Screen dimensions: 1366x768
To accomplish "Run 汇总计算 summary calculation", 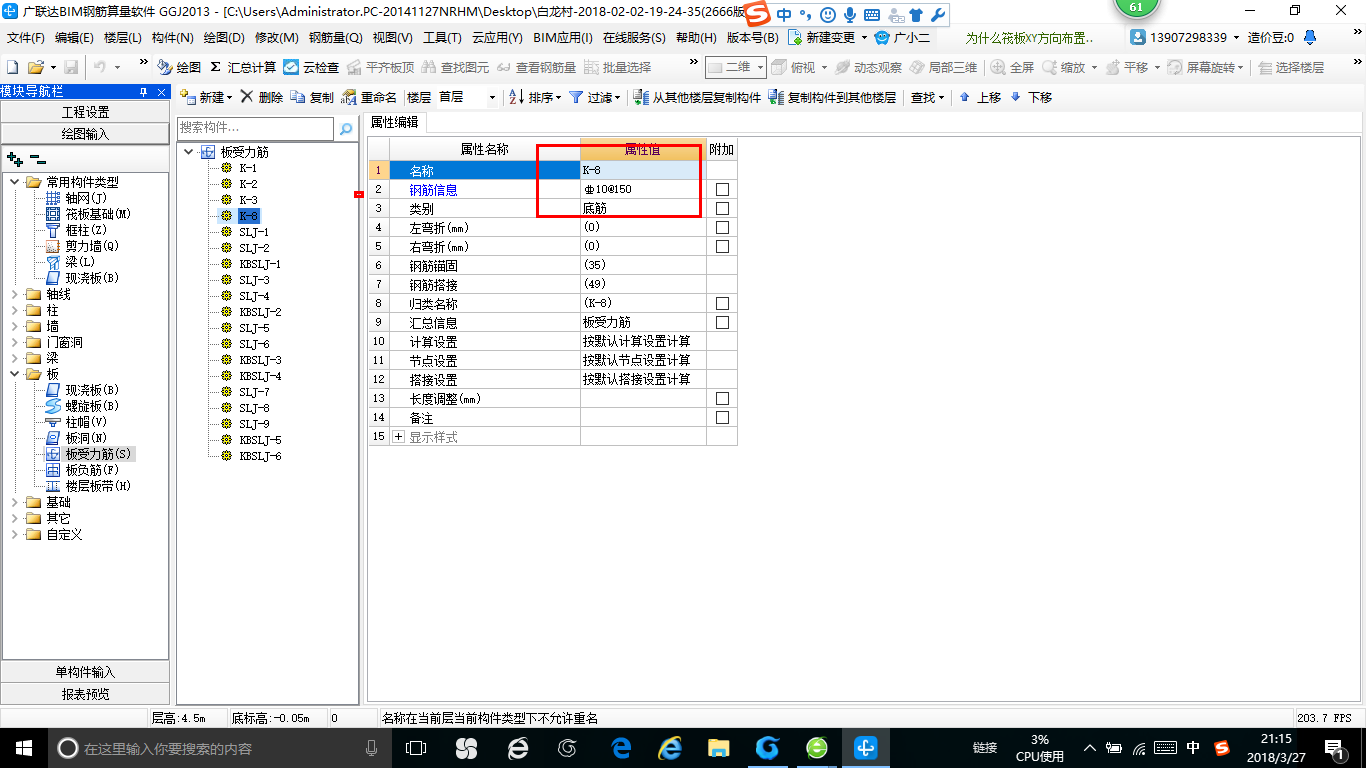I will coord(243,67).
